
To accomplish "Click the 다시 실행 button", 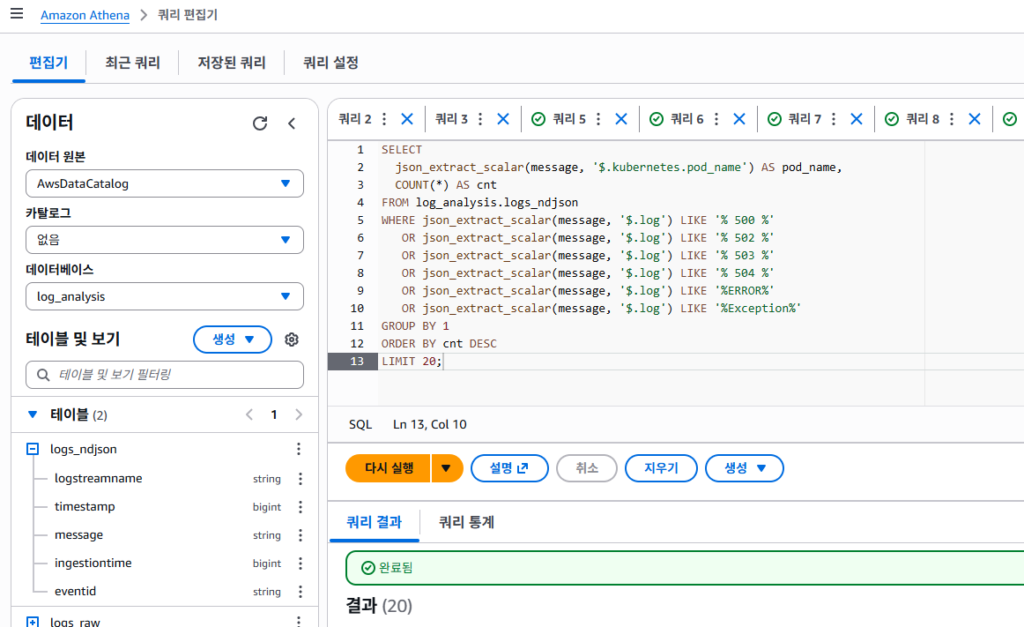I will click(388, 468).
